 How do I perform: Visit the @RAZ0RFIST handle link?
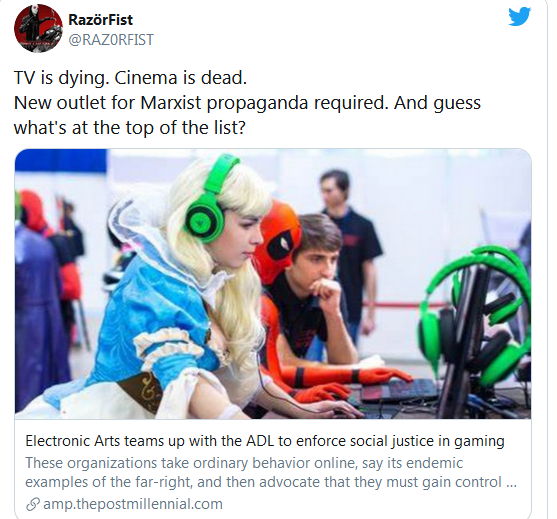111,39
